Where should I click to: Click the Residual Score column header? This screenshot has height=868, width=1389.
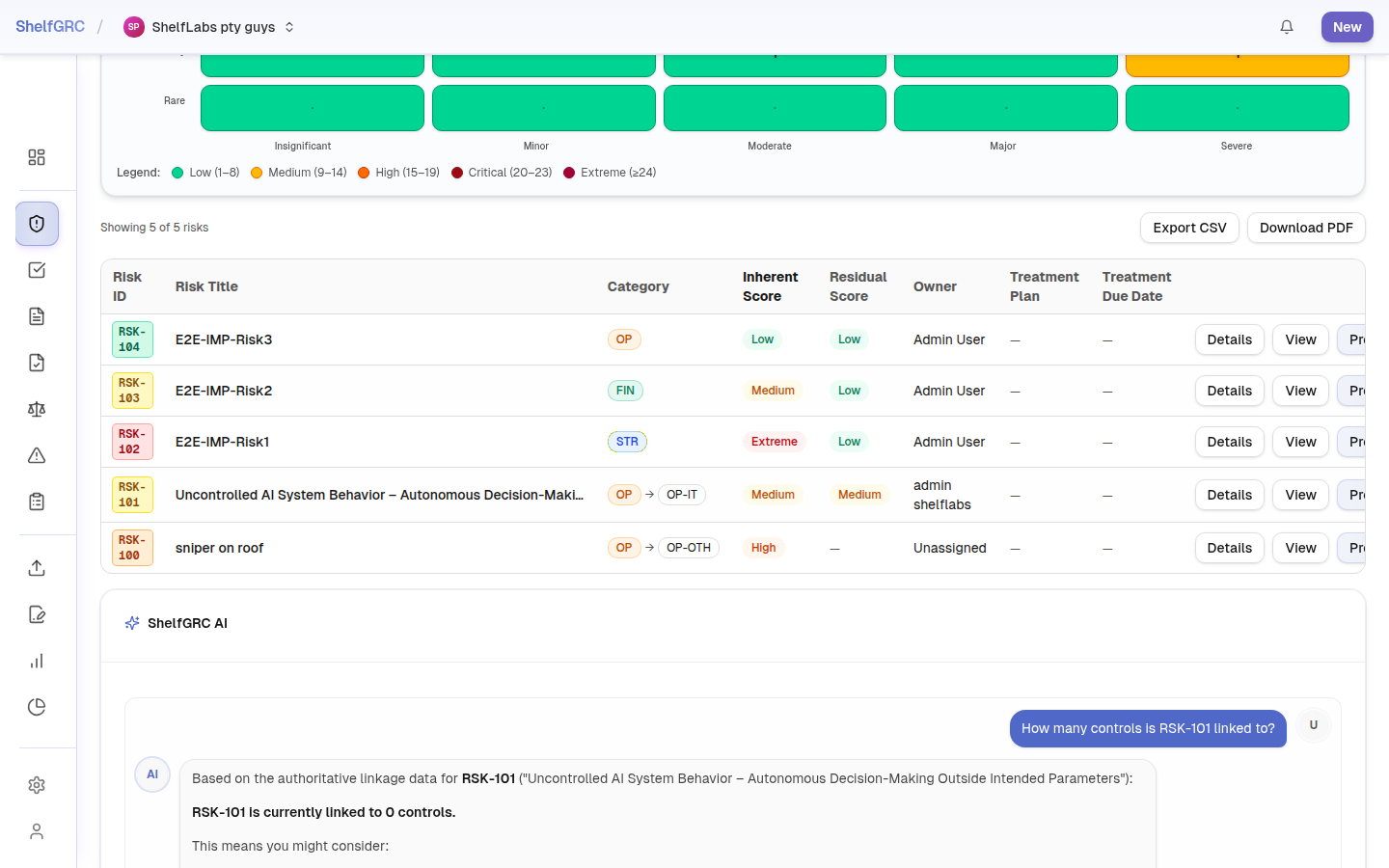(858, 286)
